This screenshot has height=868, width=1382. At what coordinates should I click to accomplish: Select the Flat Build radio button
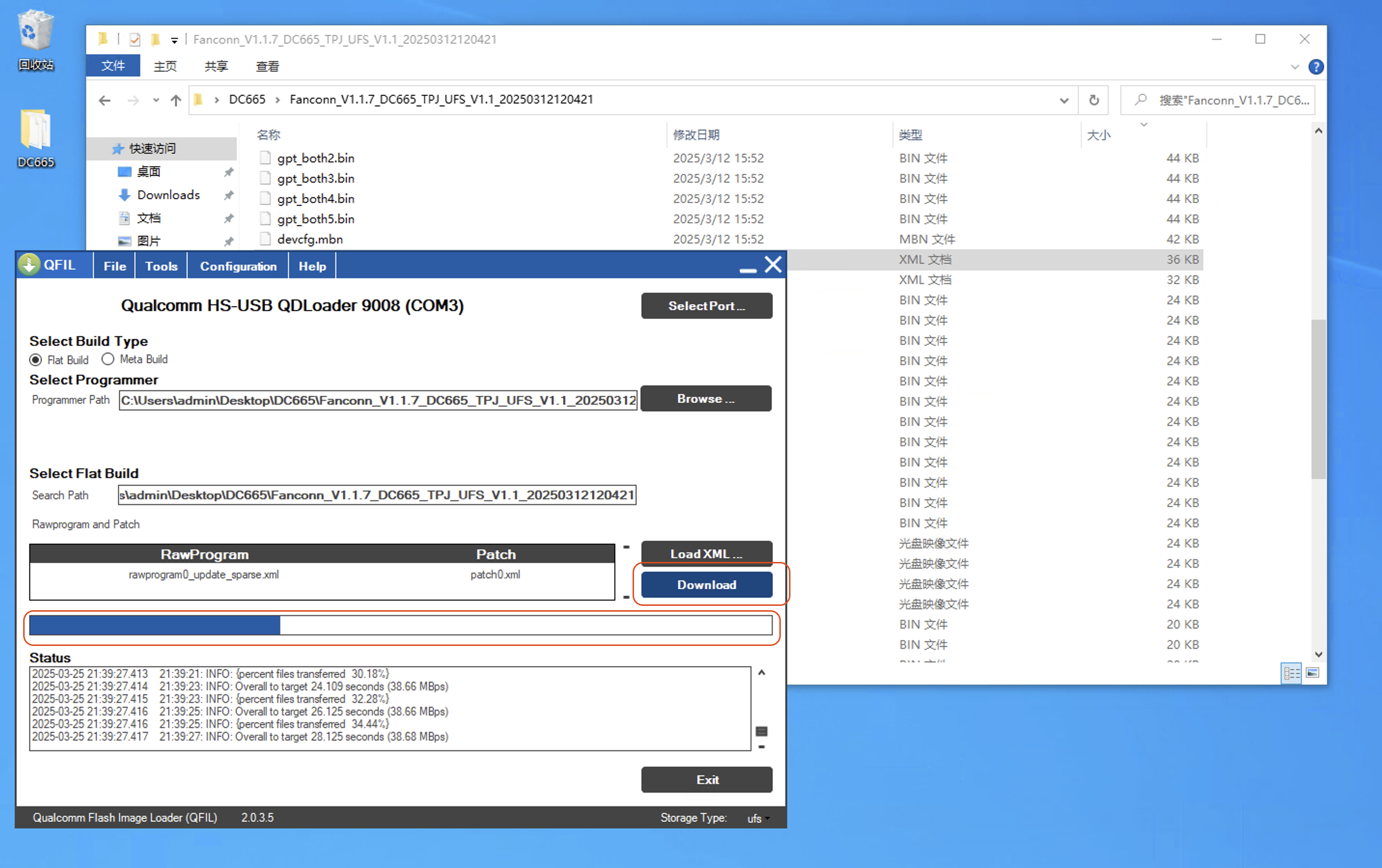coord(36,360)
